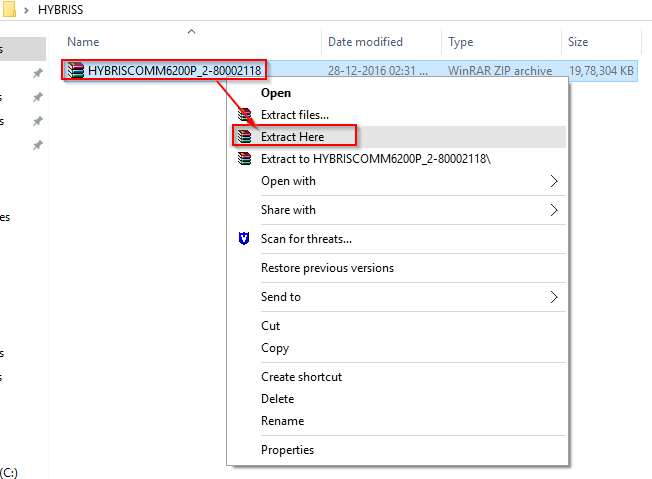Sort by Date modified column header
This screenshot has width=652, height=479.
coord(365,42)
